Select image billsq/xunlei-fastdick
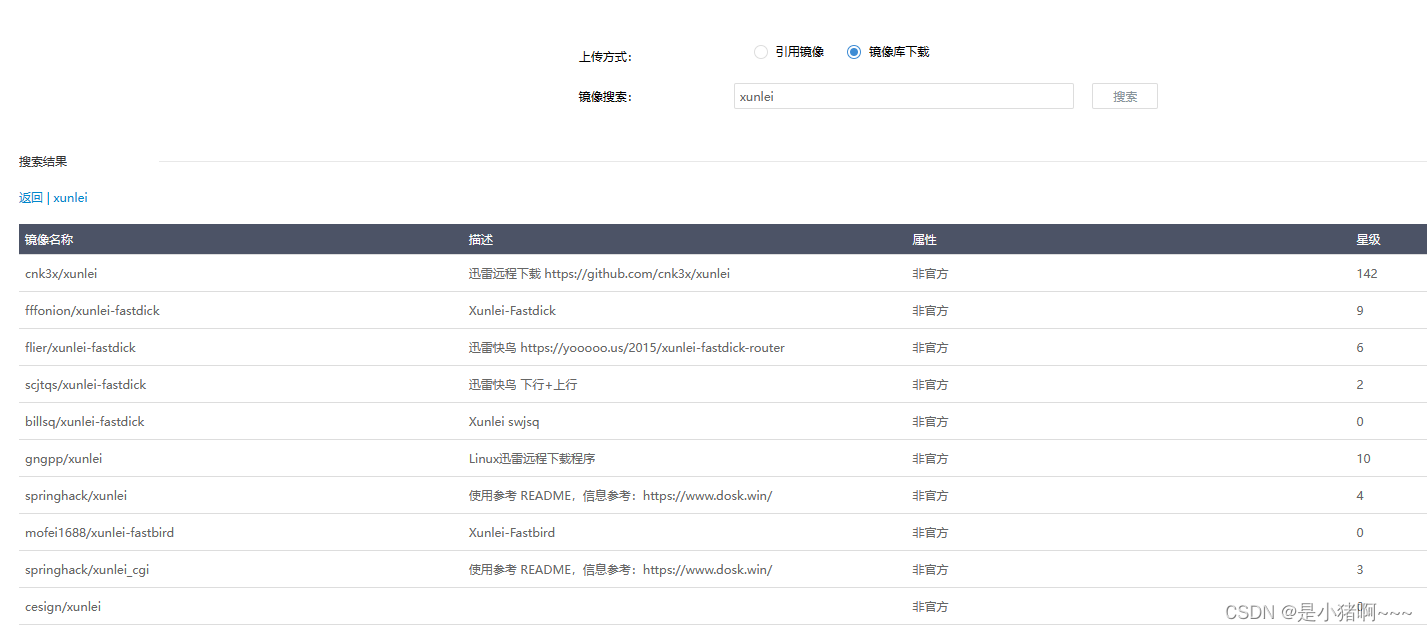Screen dimensions: 1427x632 tap(85, 422)
